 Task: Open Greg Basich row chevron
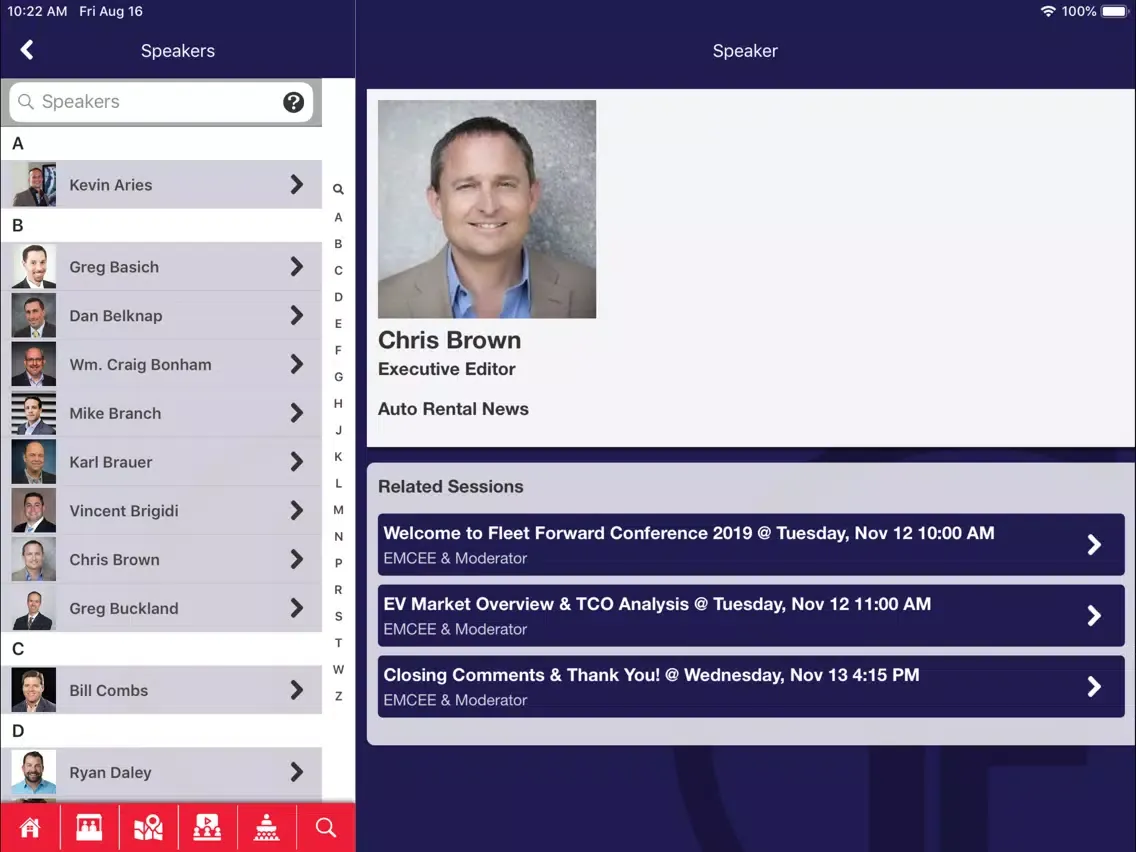[x=296, y=266]
